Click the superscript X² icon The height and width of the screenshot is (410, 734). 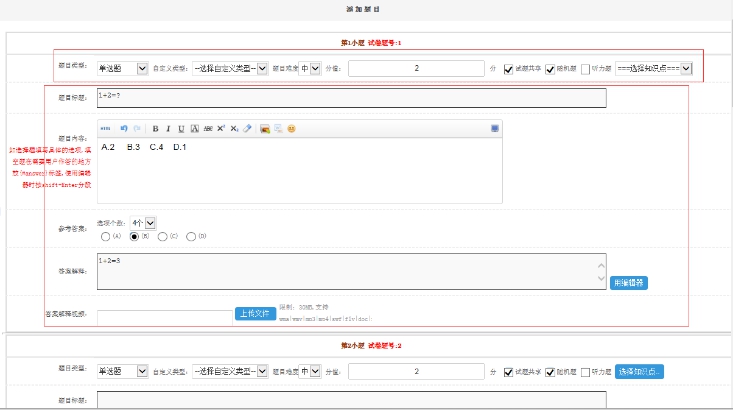[x=220, y=129]
